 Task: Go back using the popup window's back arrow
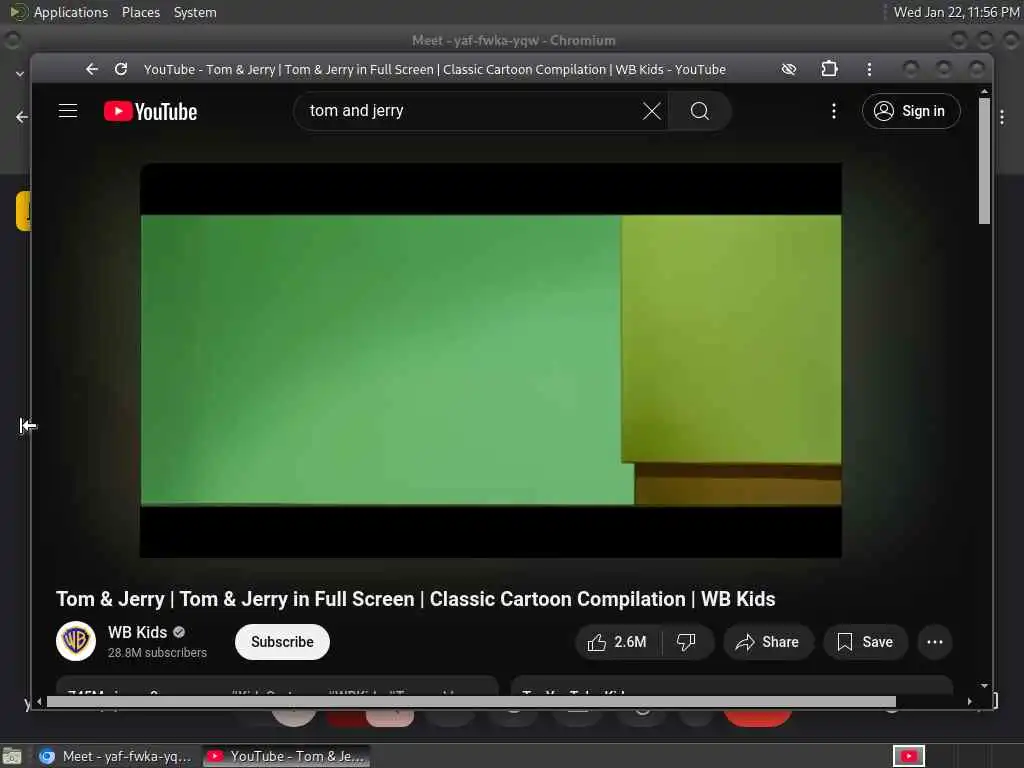(x=91, y=69)
